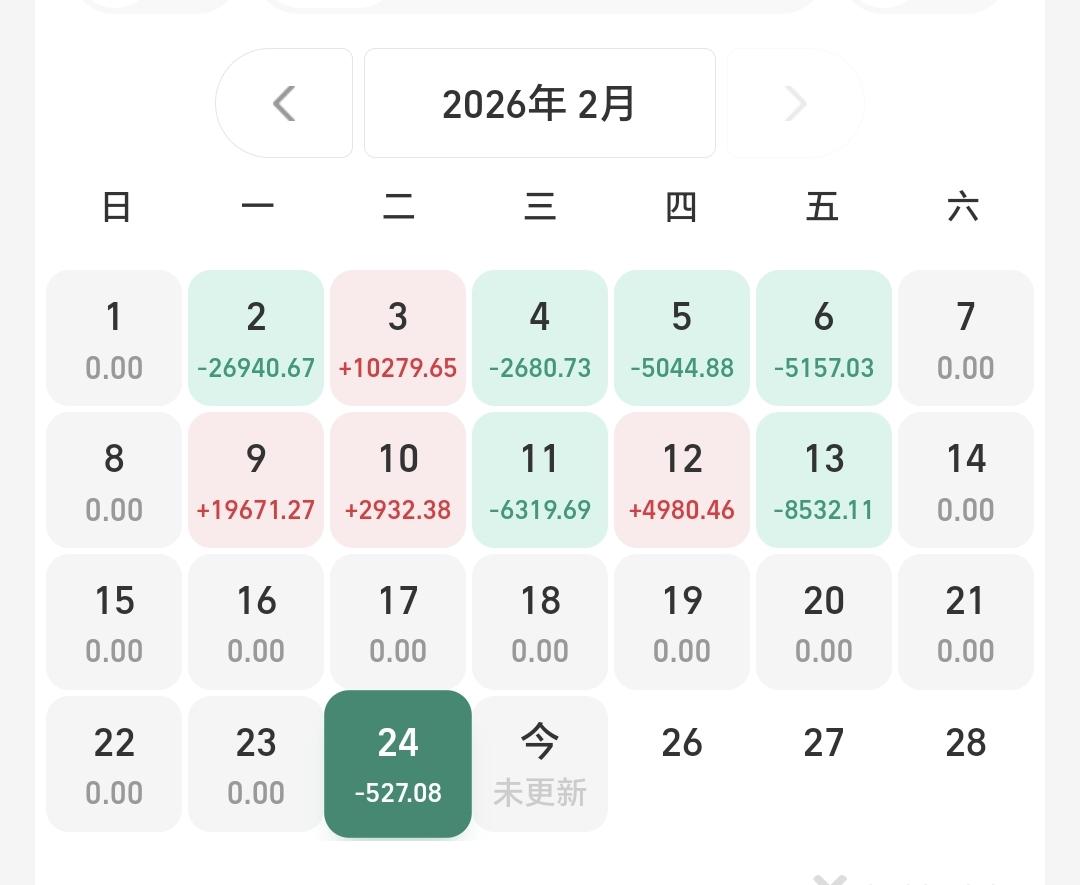Click the 五 weekday header

pos(822,207)
